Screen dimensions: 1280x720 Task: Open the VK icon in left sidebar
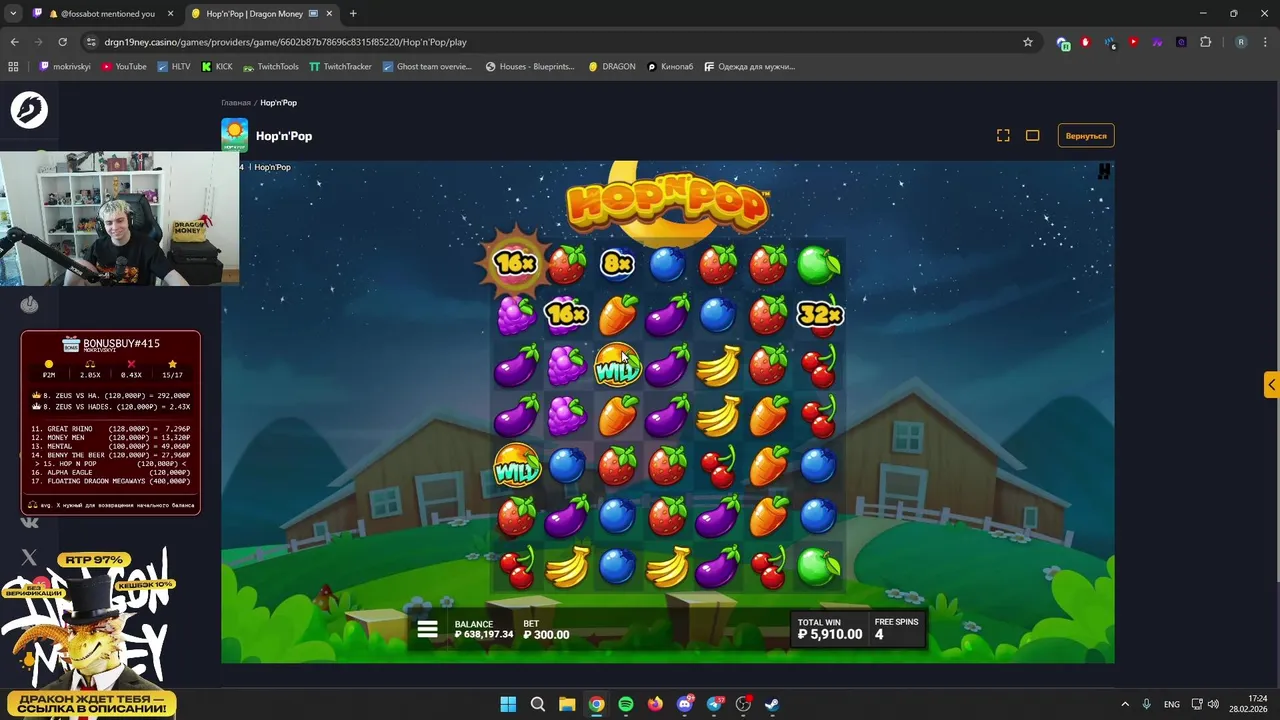tap(29, 522)
